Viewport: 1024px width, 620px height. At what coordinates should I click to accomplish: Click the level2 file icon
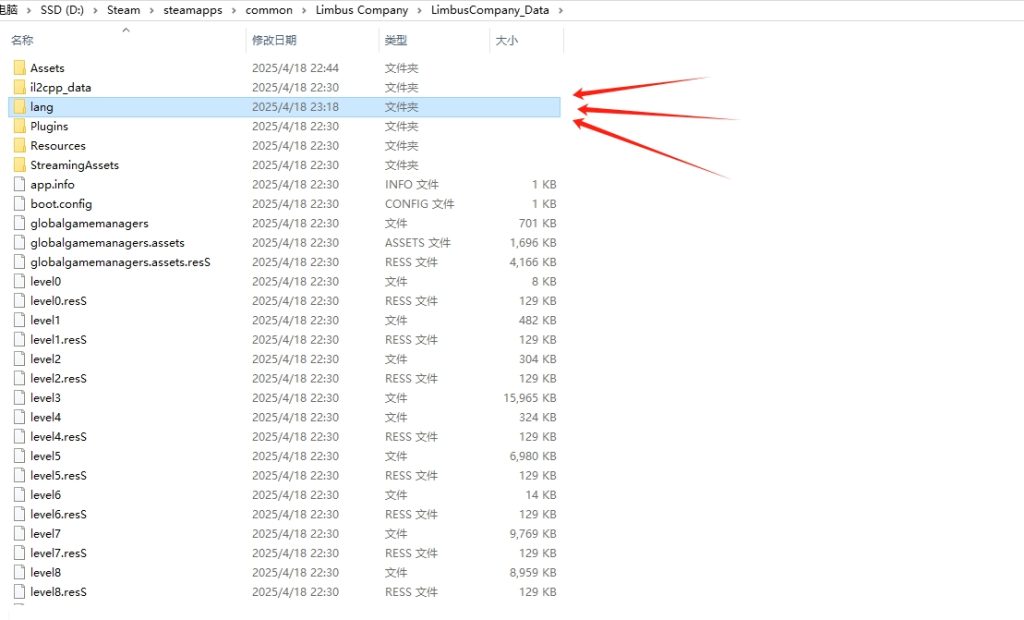[x=20, y=359]
